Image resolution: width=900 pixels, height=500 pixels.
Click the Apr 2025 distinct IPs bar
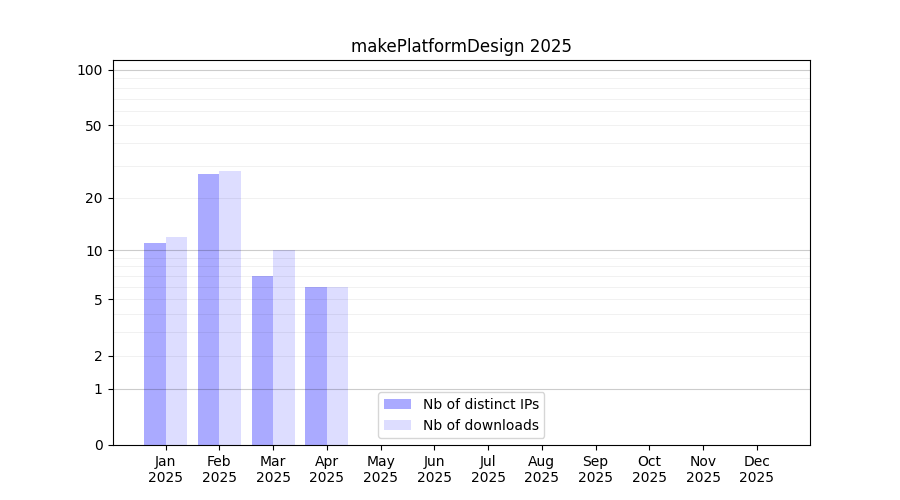point(316,366)
